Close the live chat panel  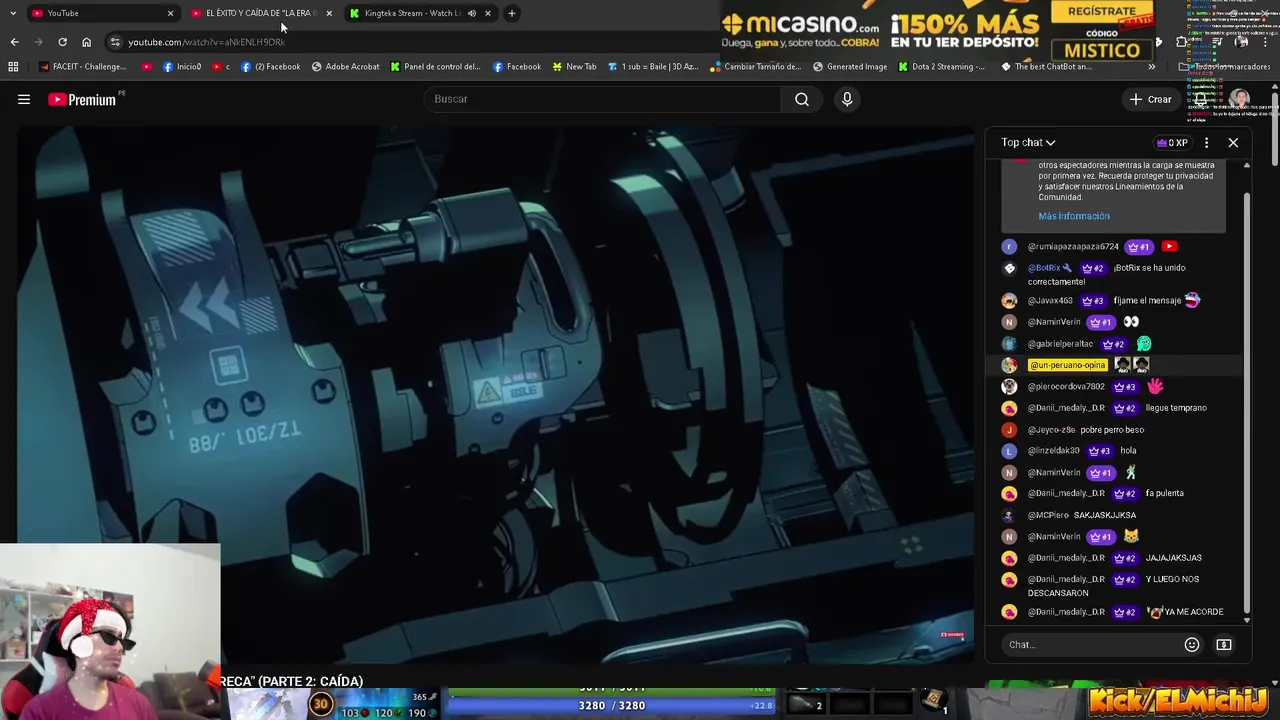[1233, 143]
